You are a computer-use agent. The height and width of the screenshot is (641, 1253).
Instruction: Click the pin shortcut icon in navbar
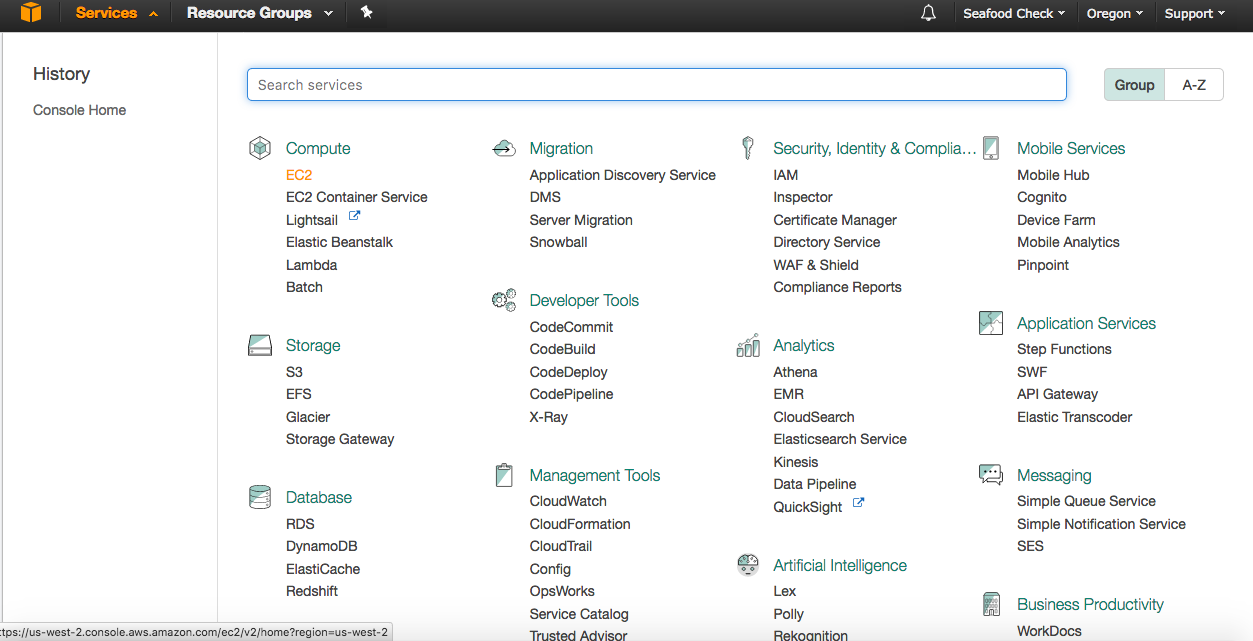[367, 13]
